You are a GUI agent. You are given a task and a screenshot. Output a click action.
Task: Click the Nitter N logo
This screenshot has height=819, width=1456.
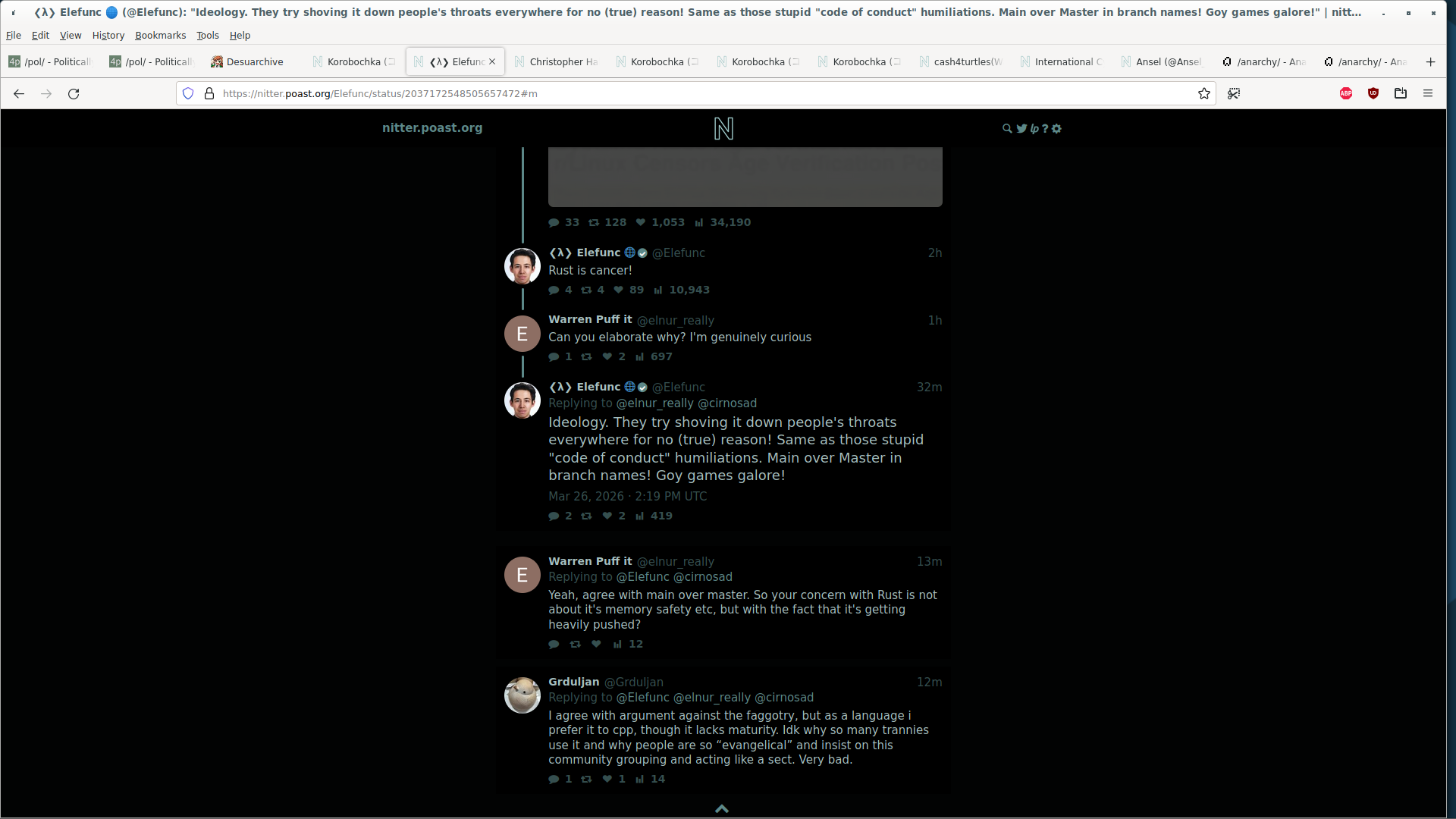(x=723, y=129)
